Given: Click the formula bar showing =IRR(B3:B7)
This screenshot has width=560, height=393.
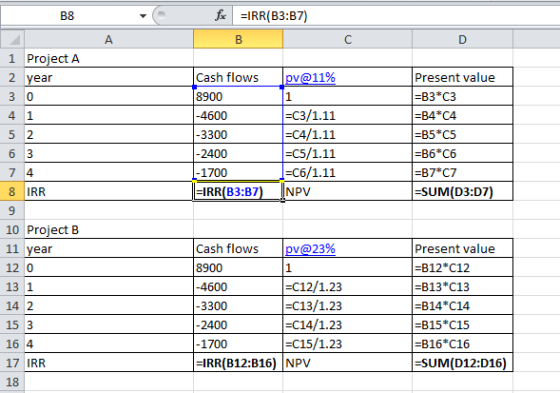Looking at the screenshot, I should (396, 16).
